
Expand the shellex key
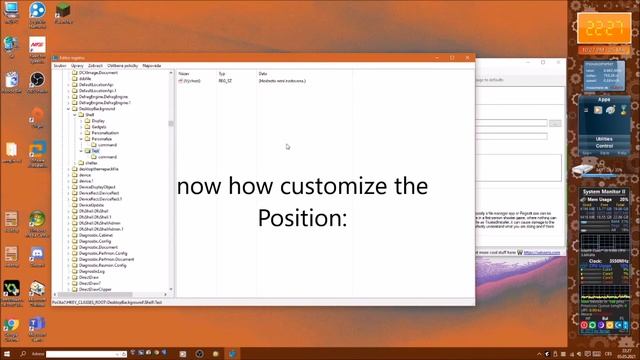coord(75,163)
